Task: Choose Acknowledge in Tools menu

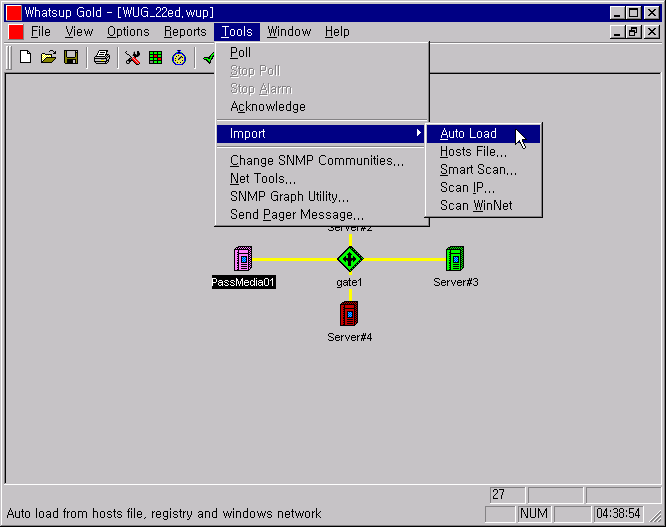Action: coord(322,107)
